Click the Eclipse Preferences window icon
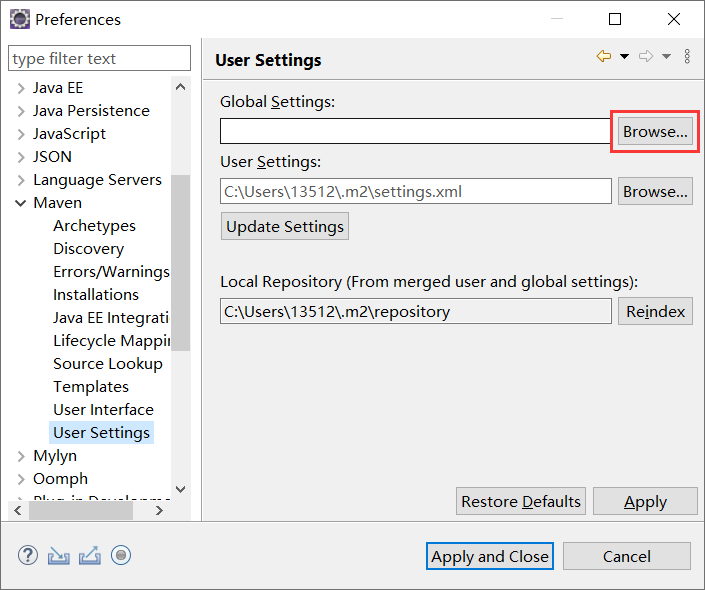This screenshot has height=590, width=705. [x=20, y=19]
